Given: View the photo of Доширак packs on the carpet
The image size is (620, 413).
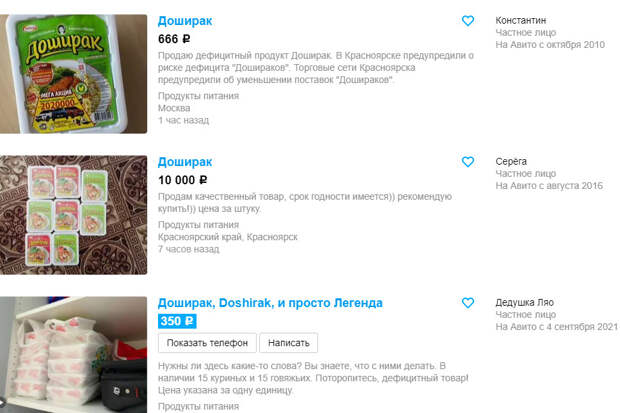Looking at the screenshot, I should [x=74, y=215].
